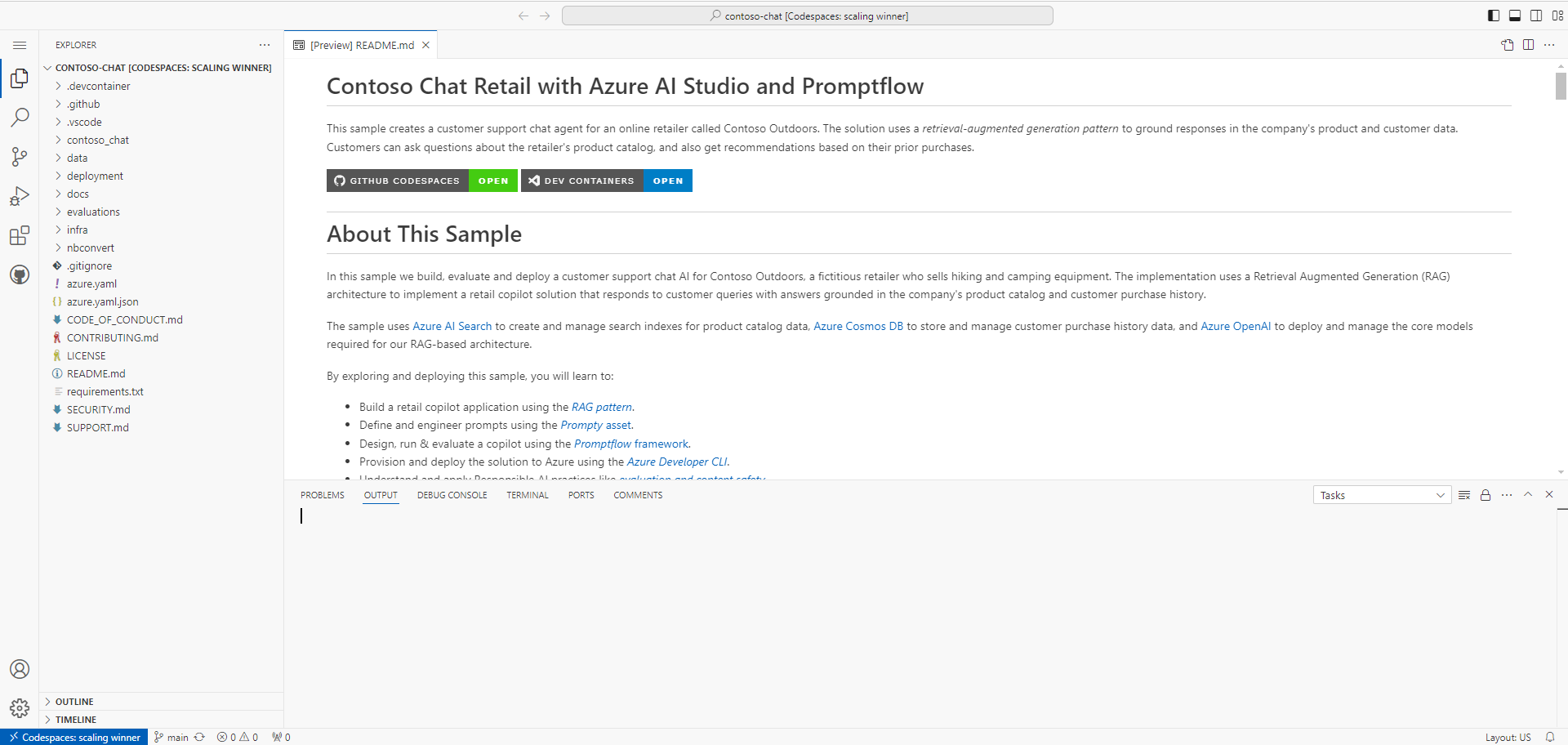Open the Accounts icon
Screen dimensions: 1568x745
tap(20, 669)
